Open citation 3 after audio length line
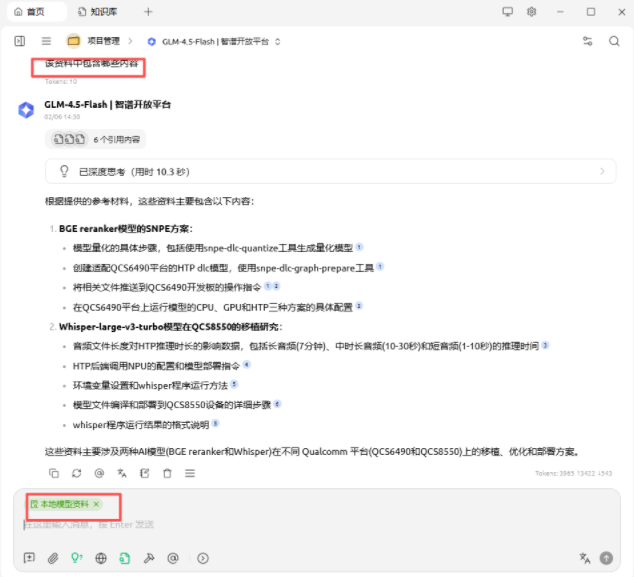This screenshot has height=577, width=634. pyautogui.click(x=545, y=345)
